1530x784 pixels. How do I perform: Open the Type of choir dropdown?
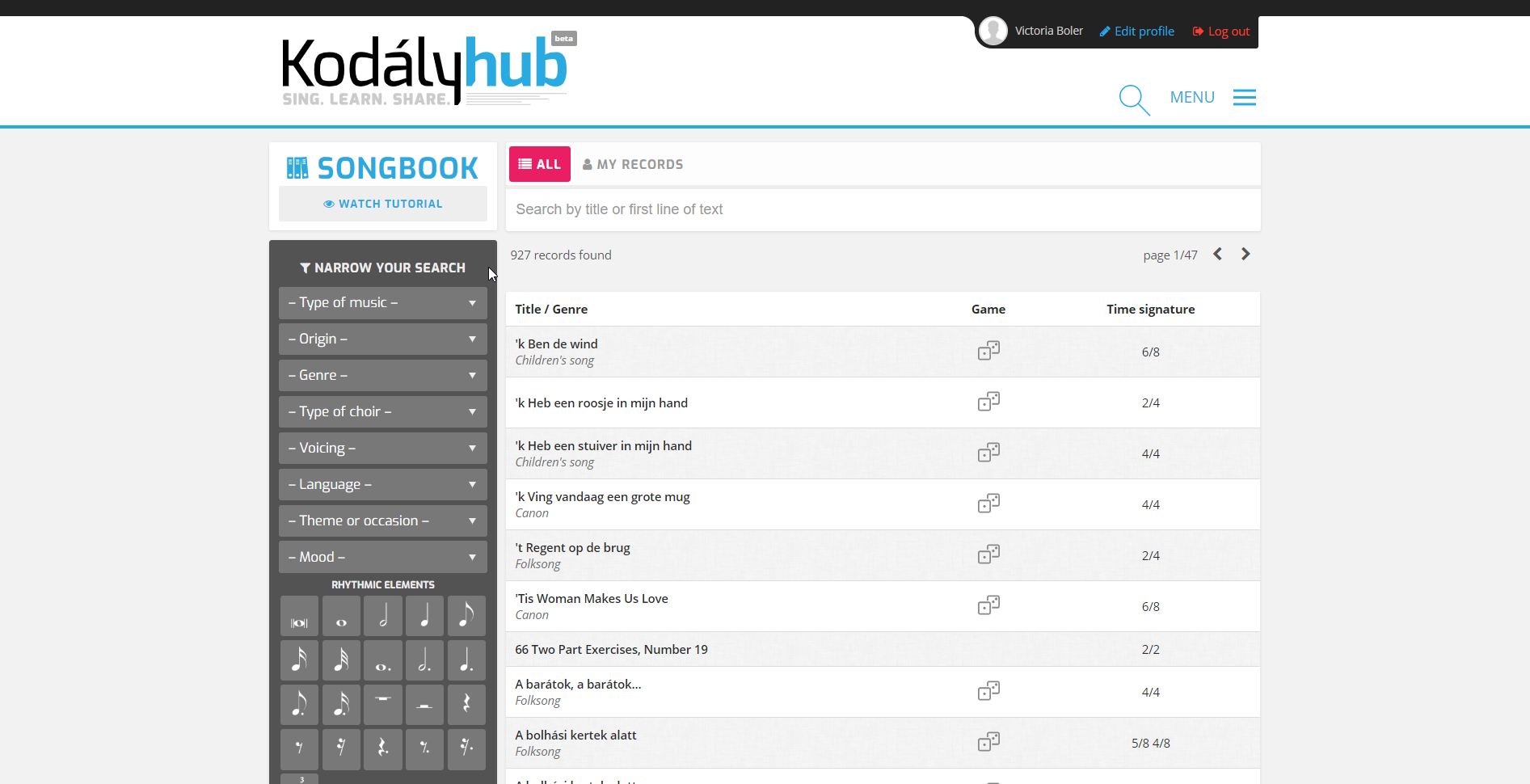(x=383, y=412)
